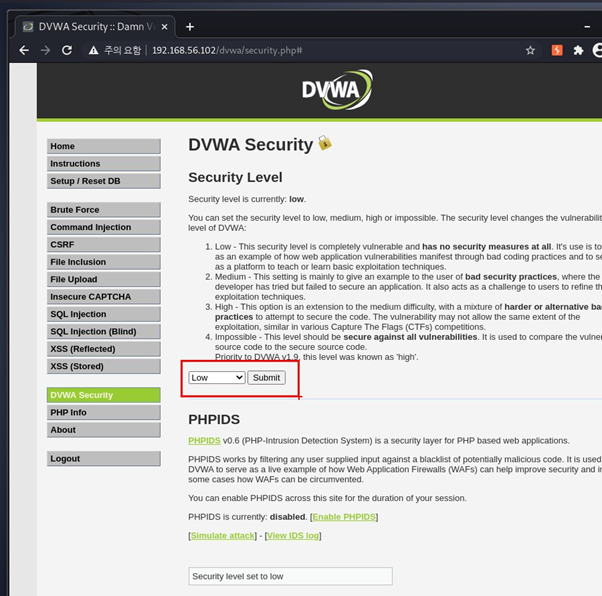Open the orange extension icon in the toolbar
This screenshot has height=596, width=602.
coord(557,50)
